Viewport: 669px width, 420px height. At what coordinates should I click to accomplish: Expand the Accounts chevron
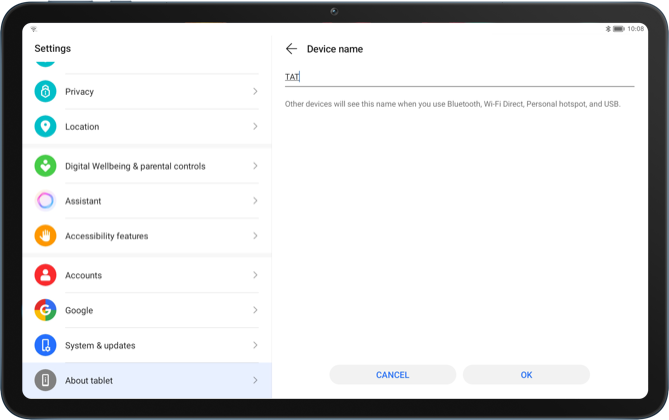click(x=255, y=275)
